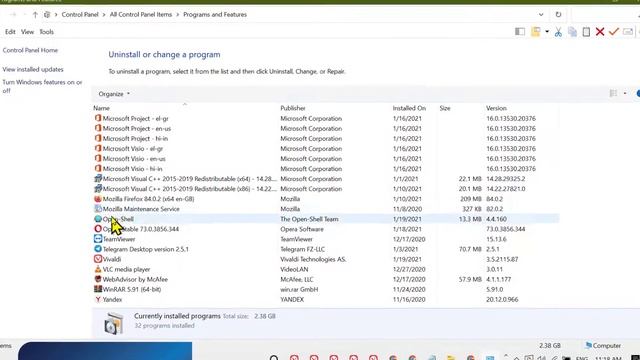Open Turn Windows features on or off
Viewport: 640px width, 360px height.
pos(42,86)
